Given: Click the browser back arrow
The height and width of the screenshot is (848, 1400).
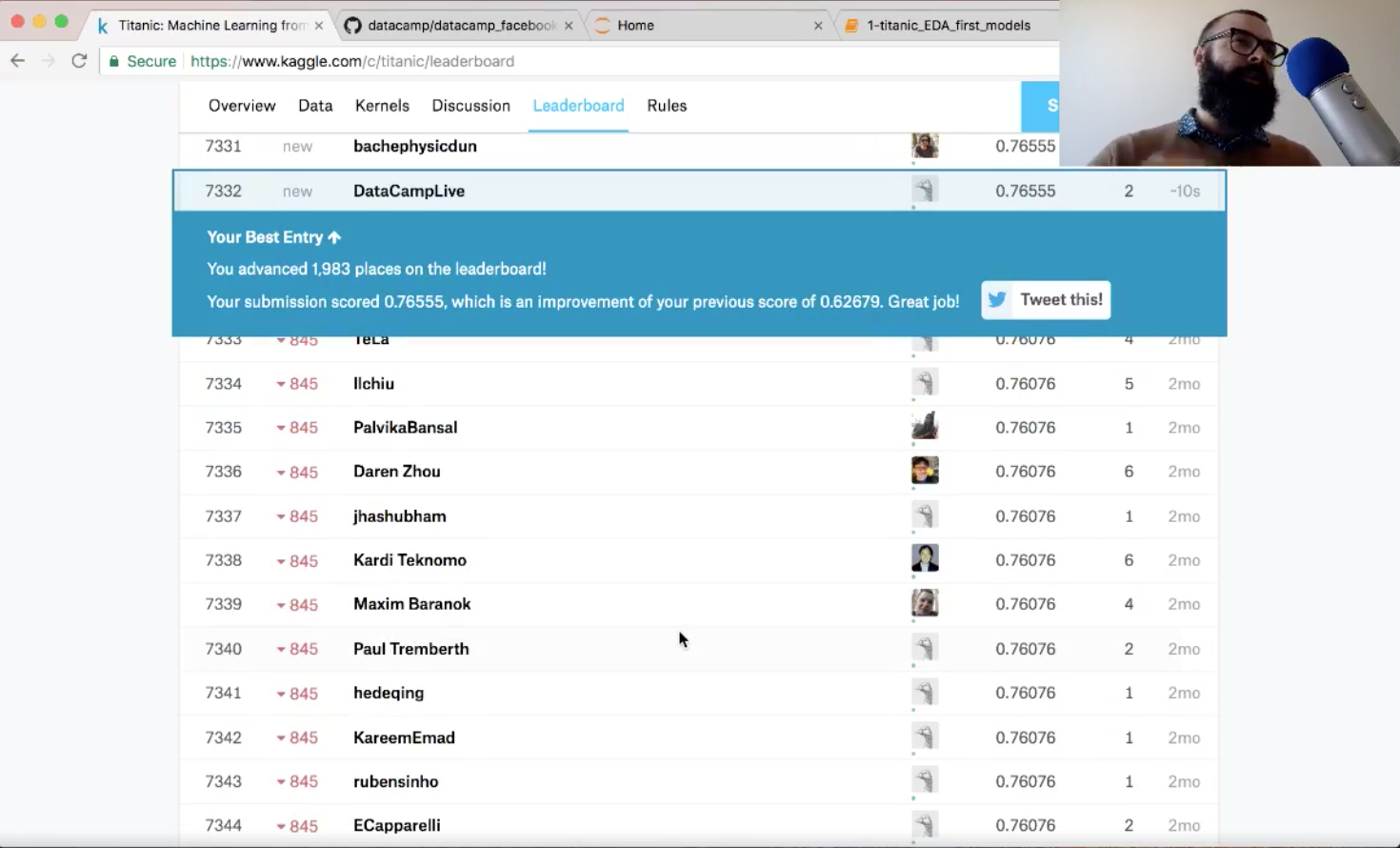Looking at the screenshot, I should coord(17,60).
